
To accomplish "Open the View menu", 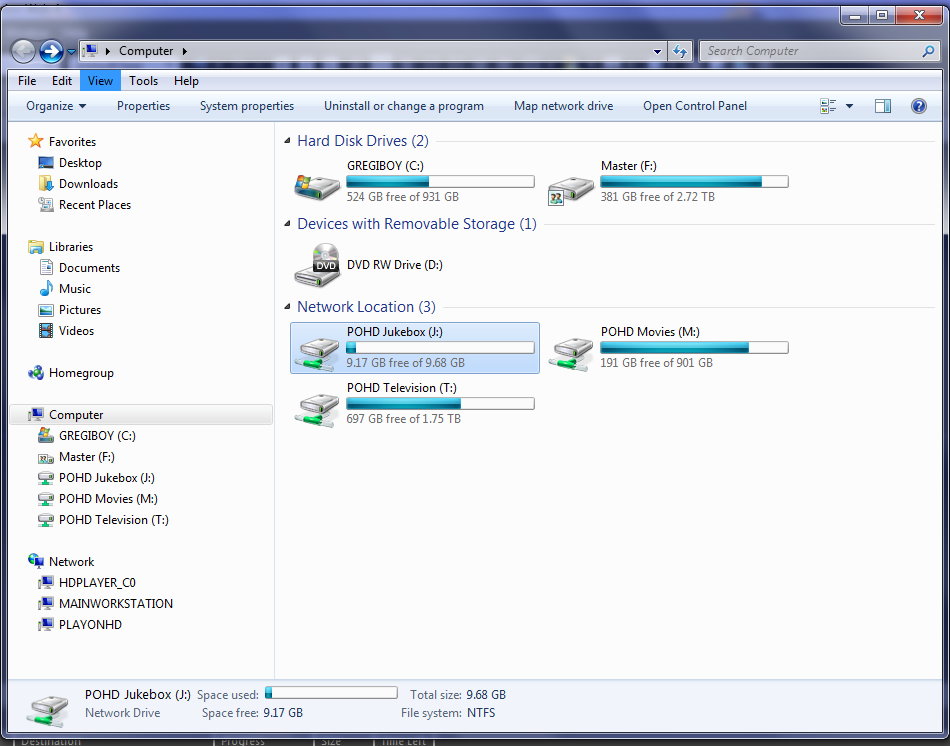I will tap(100, 81).
